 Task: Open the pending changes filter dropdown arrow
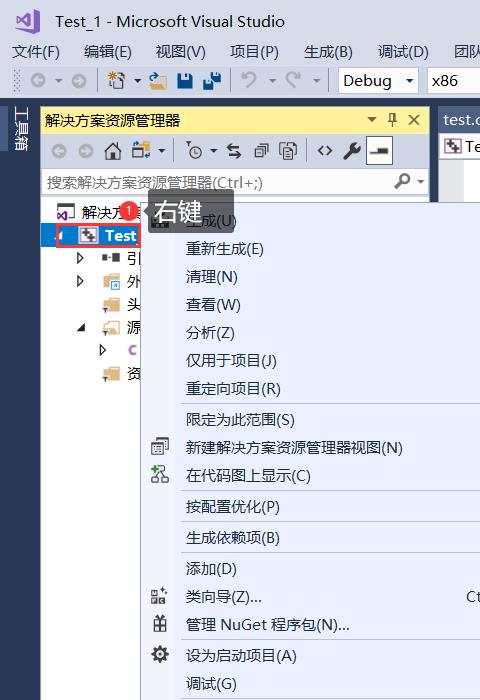point(214,151)
